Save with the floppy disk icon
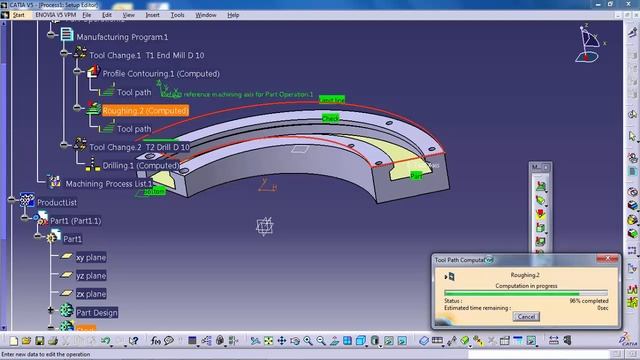Viewport: 640px width, 360px height. tap(40, 340)
